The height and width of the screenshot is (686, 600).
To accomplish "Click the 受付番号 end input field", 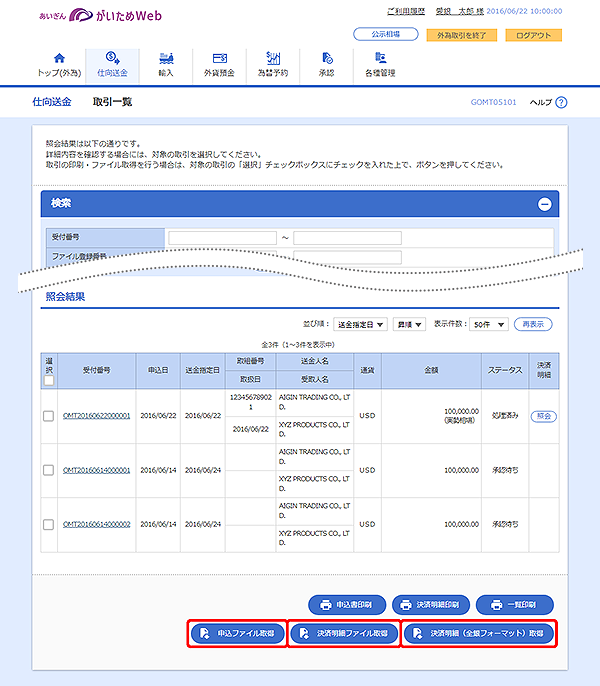I will (347, 238).
